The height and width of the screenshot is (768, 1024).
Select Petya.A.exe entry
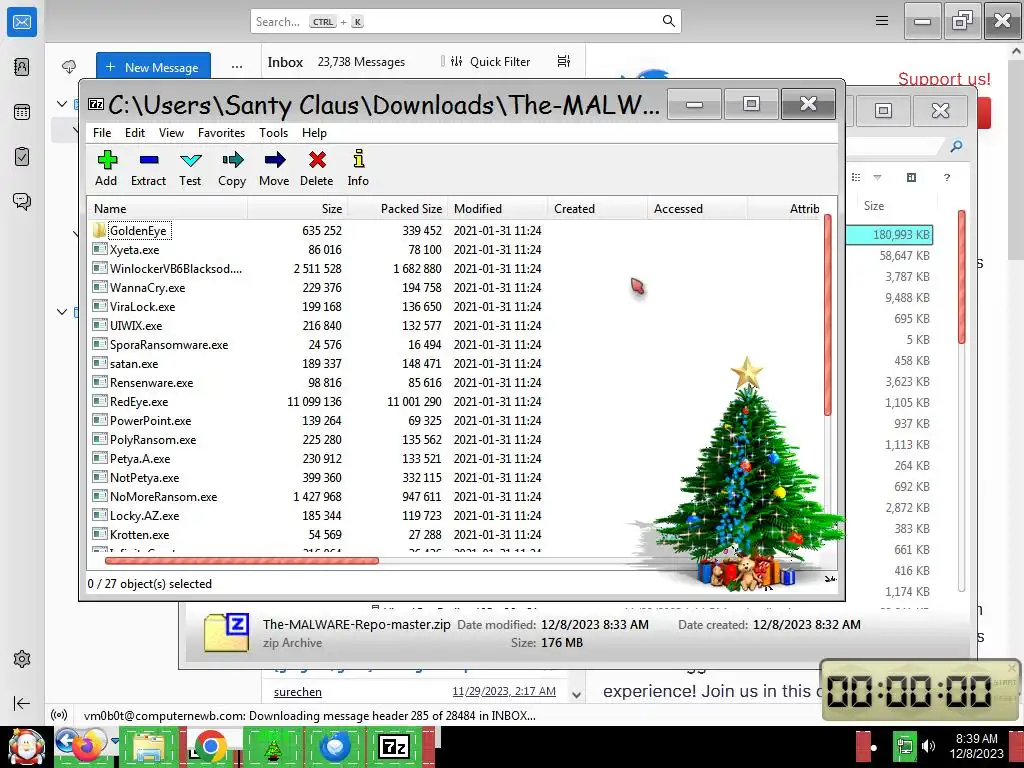140,458
